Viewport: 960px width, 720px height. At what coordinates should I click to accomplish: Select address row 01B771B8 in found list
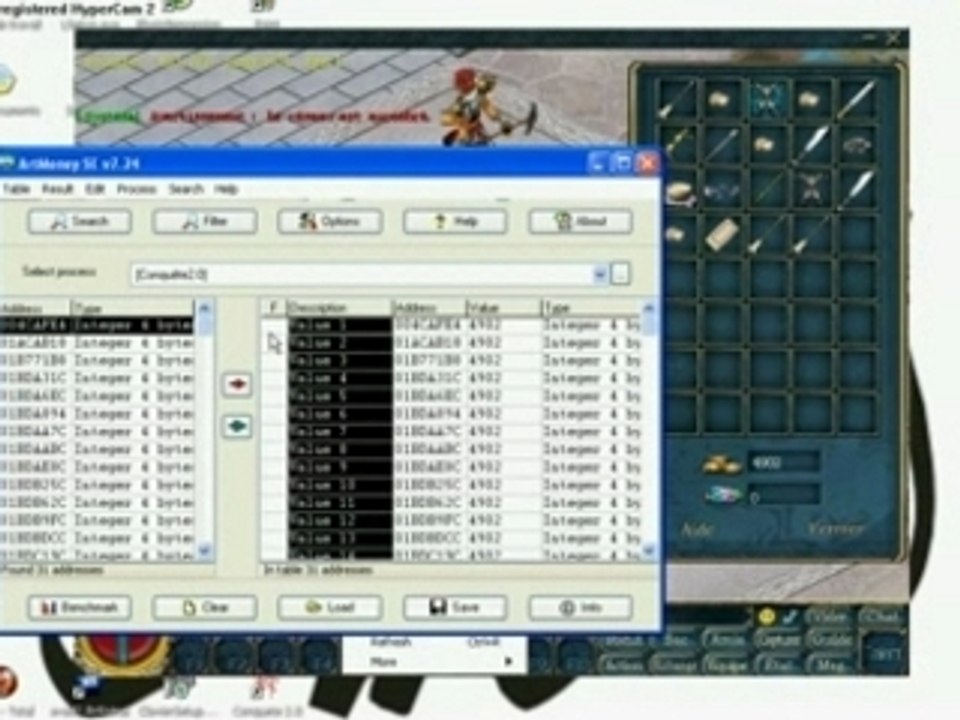(x=97, y=361)
